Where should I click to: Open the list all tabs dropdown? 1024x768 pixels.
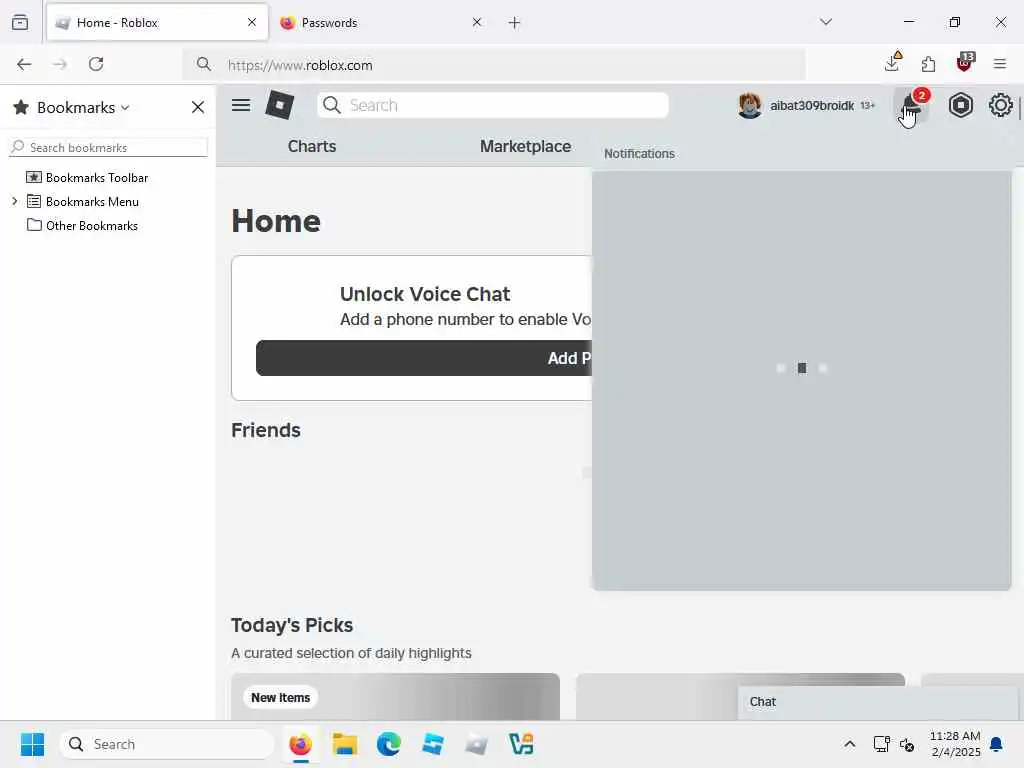(826, 22)
